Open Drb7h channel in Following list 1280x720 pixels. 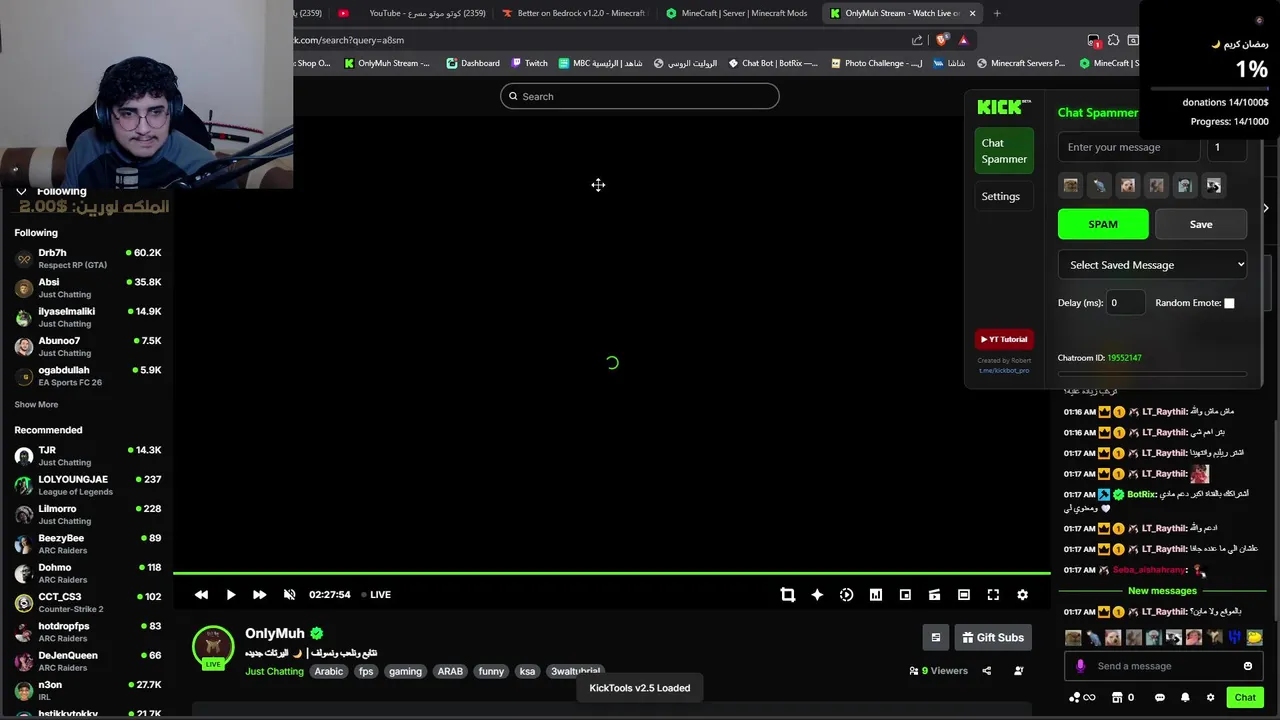pos(88,258)
